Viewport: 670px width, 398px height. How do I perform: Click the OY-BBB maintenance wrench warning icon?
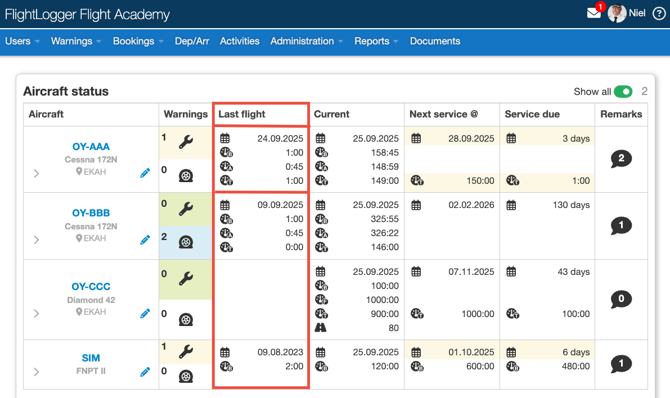tap(186, 209)
